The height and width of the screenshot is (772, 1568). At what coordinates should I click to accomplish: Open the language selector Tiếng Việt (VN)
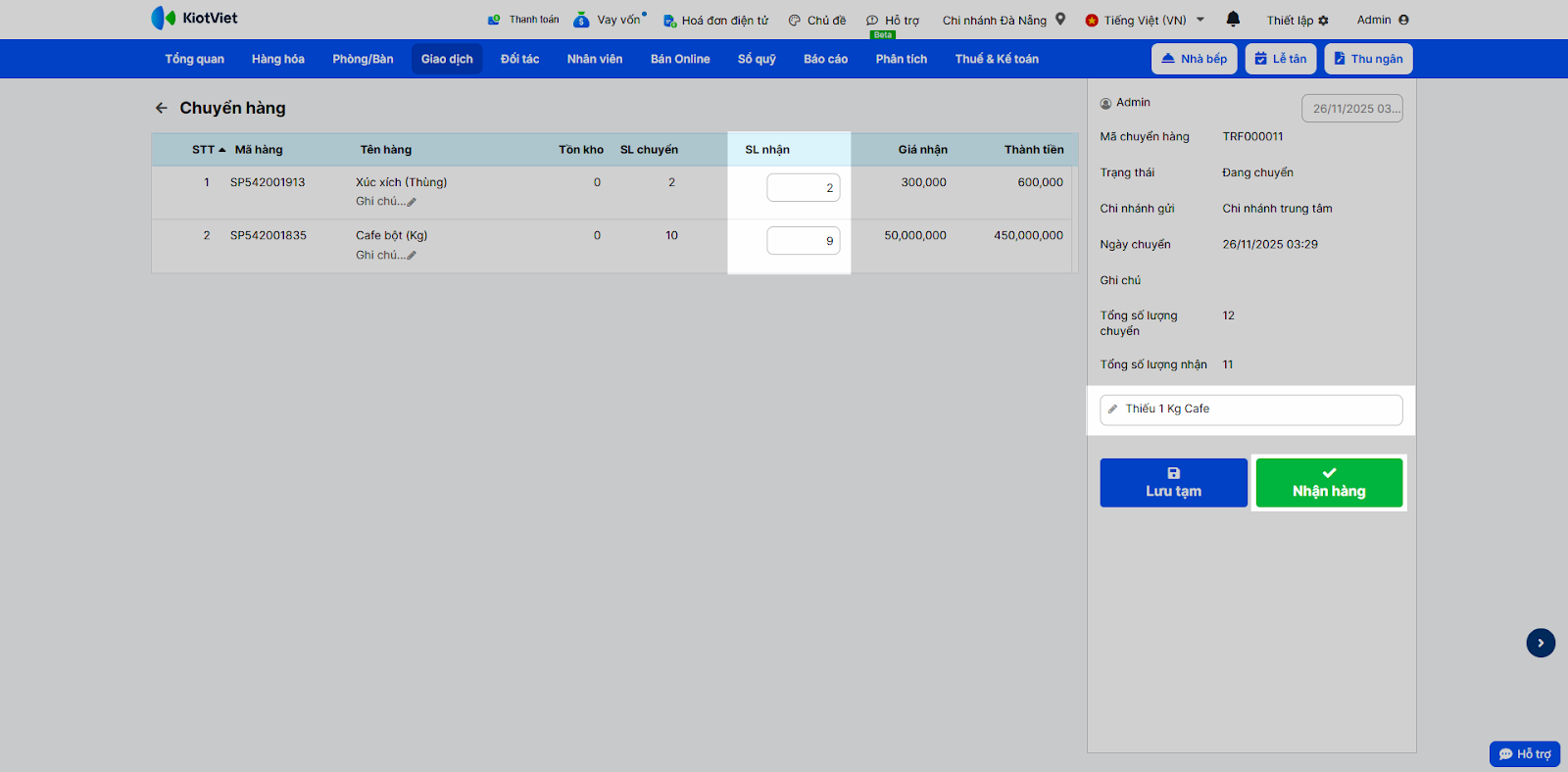1145,20
